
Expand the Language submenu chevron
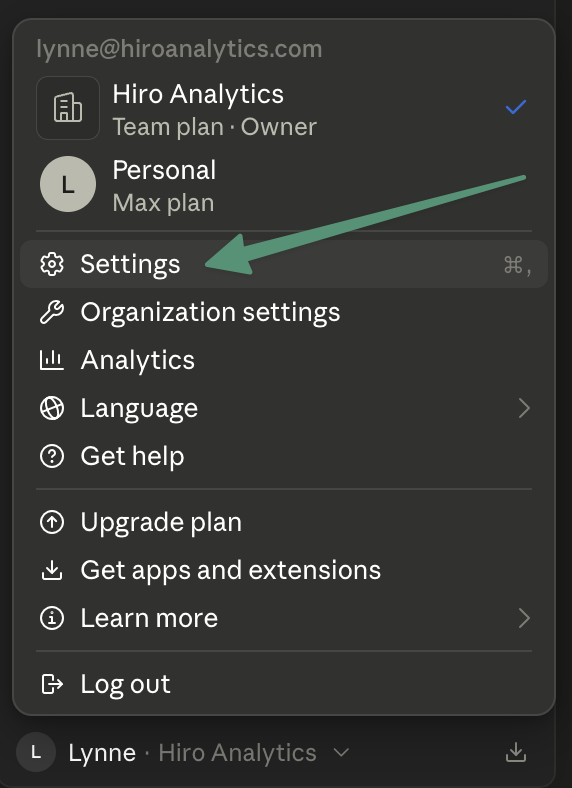click(524, 408)
